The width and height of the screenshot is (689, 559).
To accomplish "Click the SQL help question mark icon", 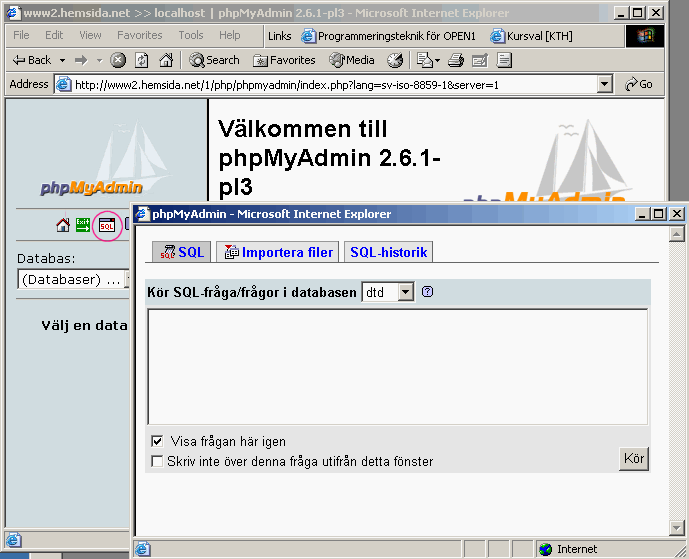I will pyautogui.click(x=427, y=291).
